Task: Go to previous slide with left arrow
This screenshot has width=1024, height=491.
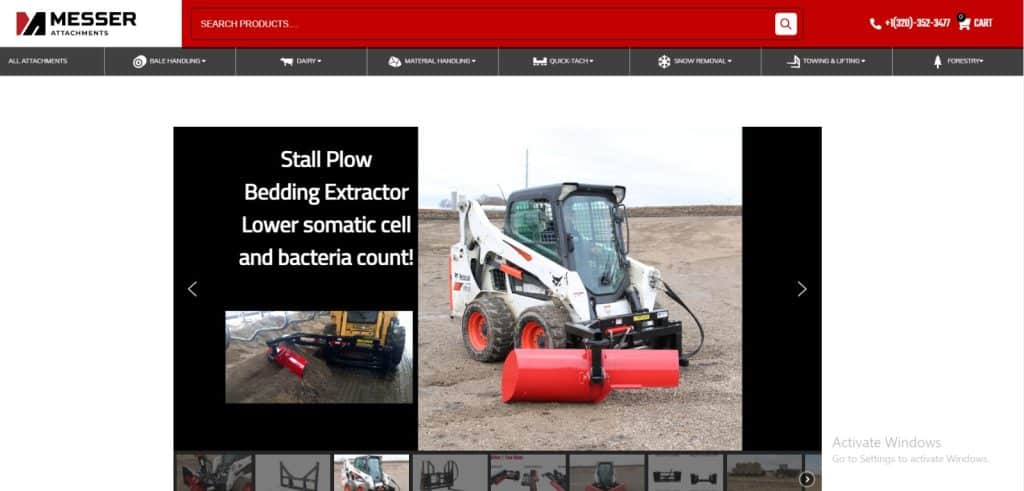Action: 193,289
